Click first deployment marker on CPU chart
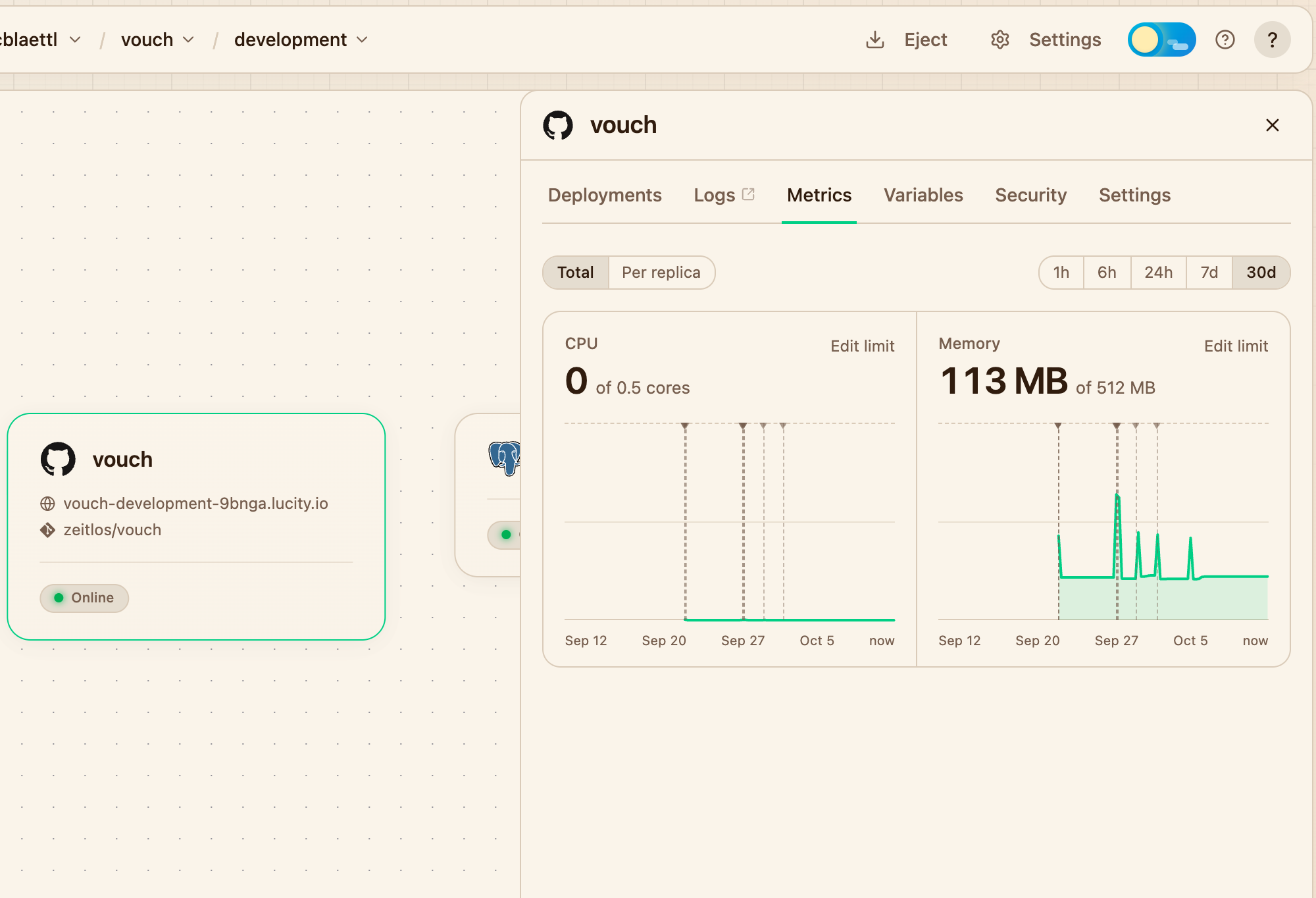This screenshot has width=1316, height=898. point(685,427)
